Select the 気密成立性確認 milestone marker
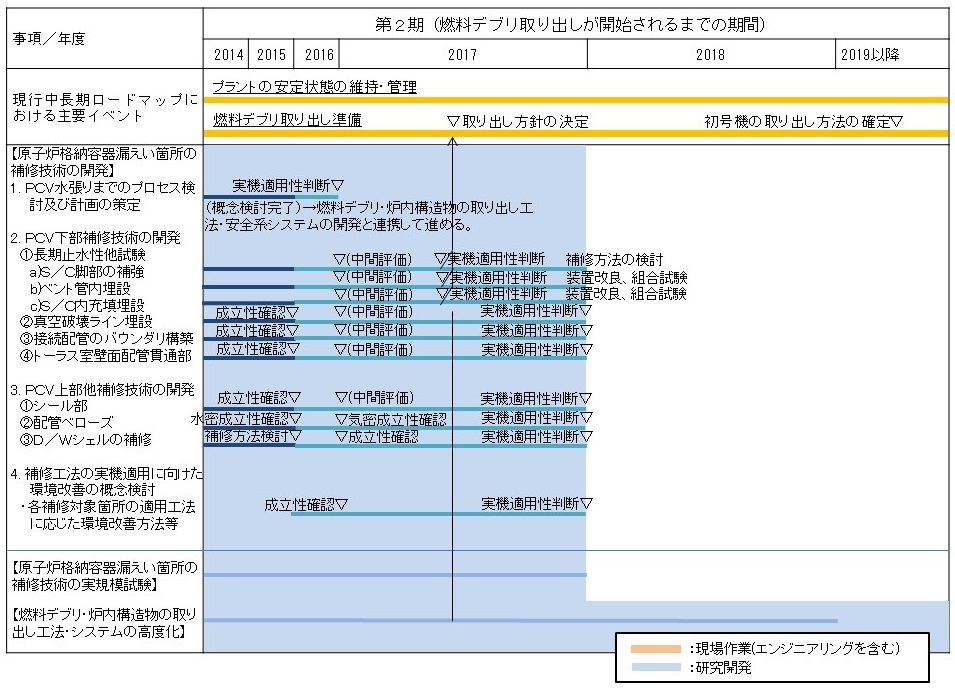Screen dimensions: 955x689 (x=341, y=420)
